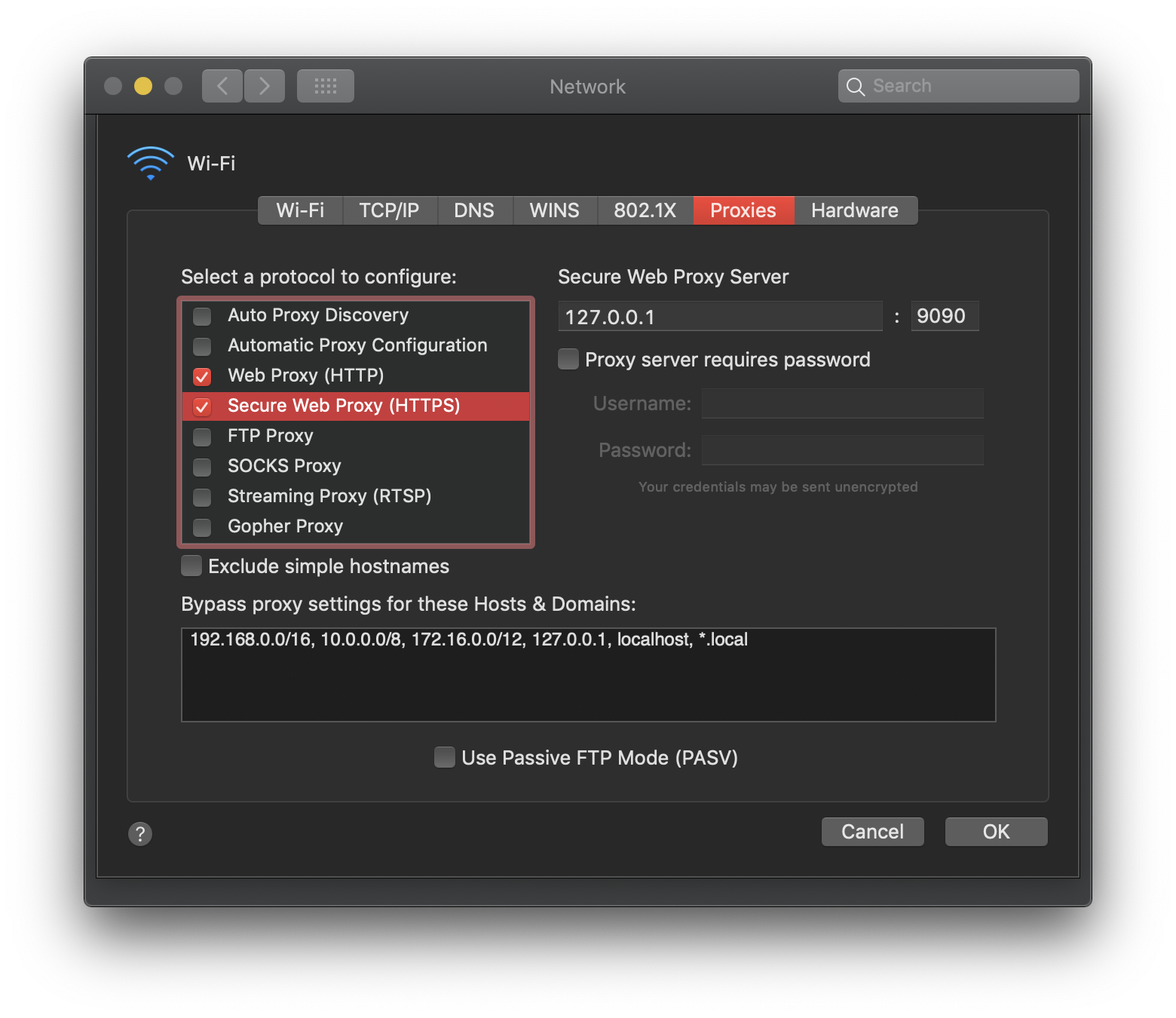Uncheck Secure Web Proxy (HTTPS) checkbox
The width and height of the screenshot is (1176, 1018).
202,406
